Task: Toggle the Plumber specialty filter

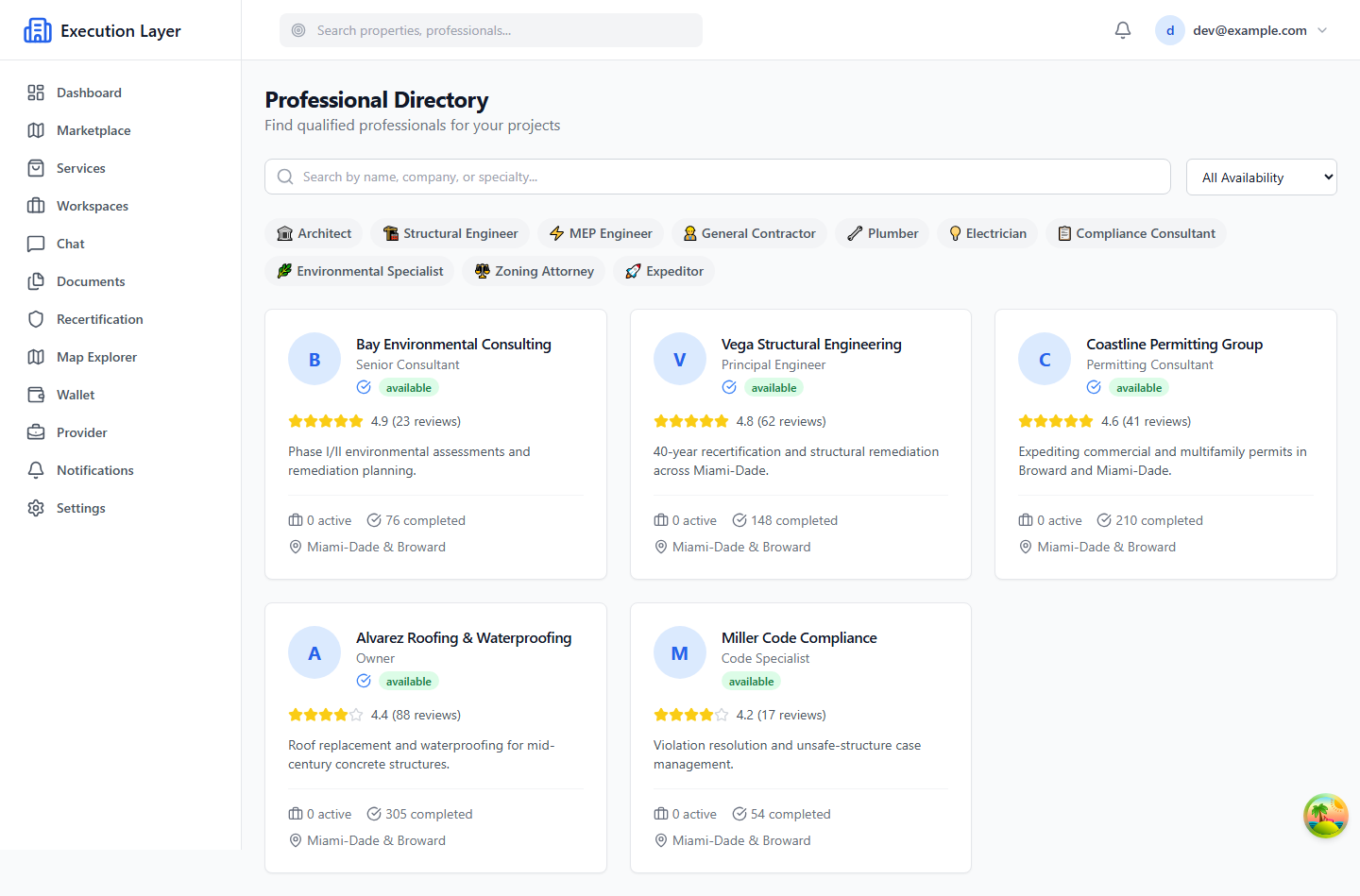Action: pos(882,233)
